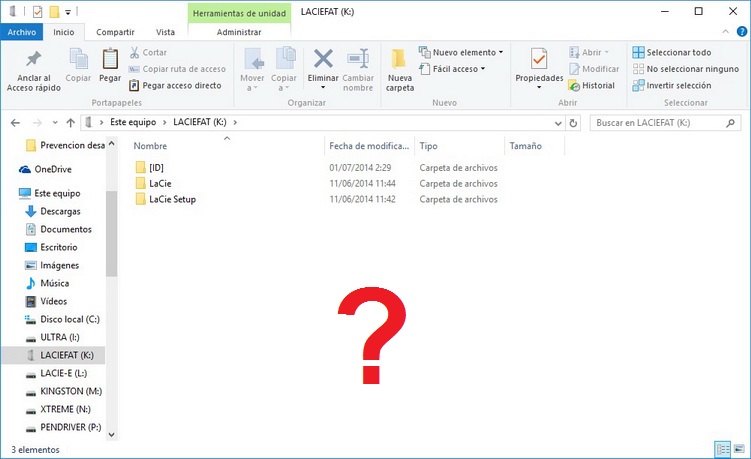The image size is (751, 459).
Task: Click the search box Buscar en LACIEFAT
Action: tap(660, 122)
